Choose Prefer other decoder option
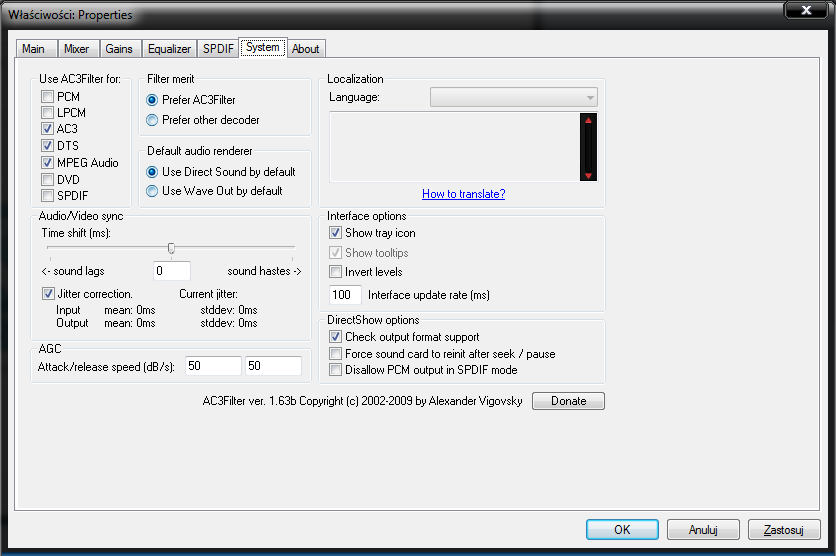Image resolution: width=836 pixels, height=556 pixels. [x=152, y=120]
